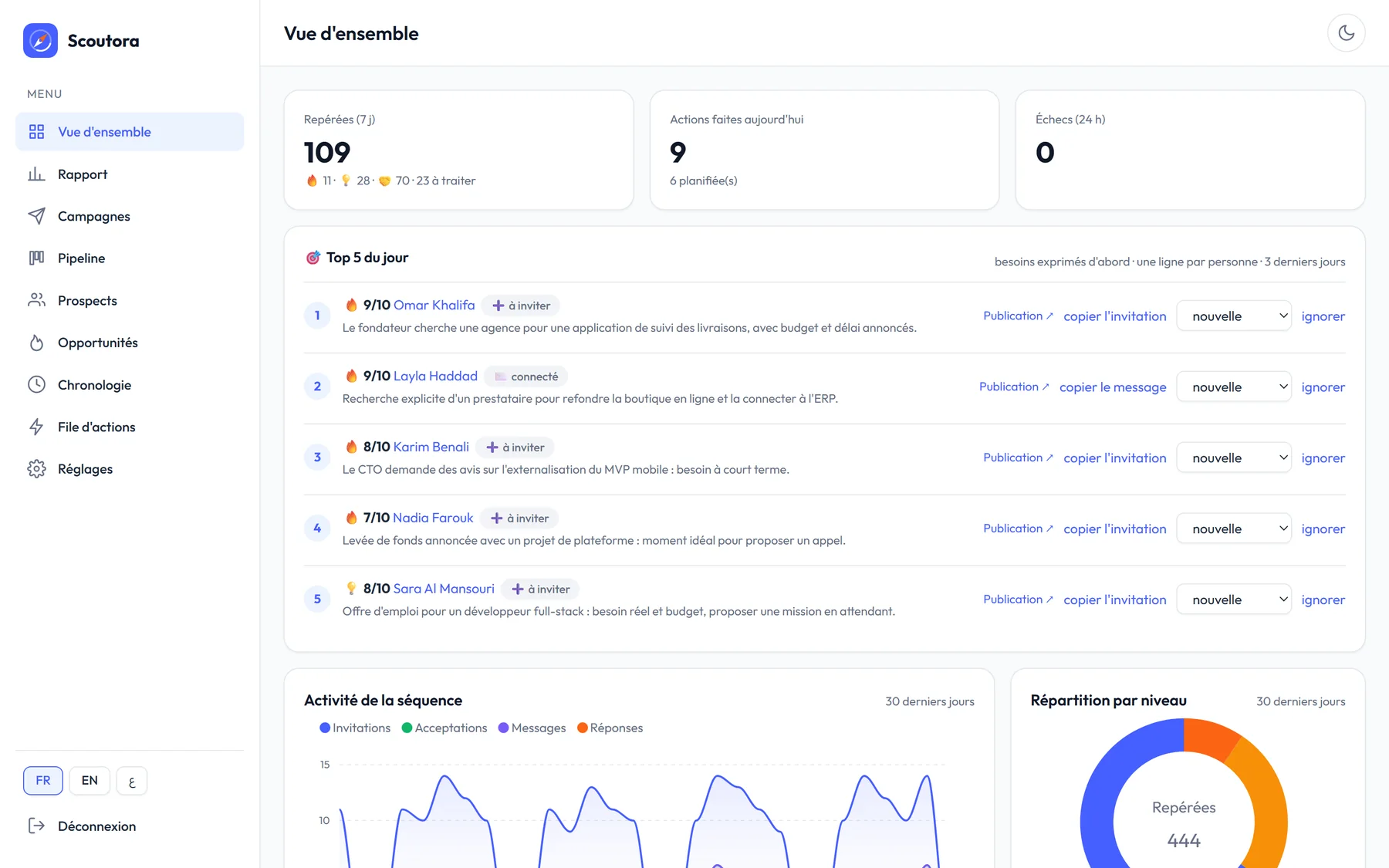Click the lightbulb icon next to Sara Al Mansouri's score

(x=351, y=589)
